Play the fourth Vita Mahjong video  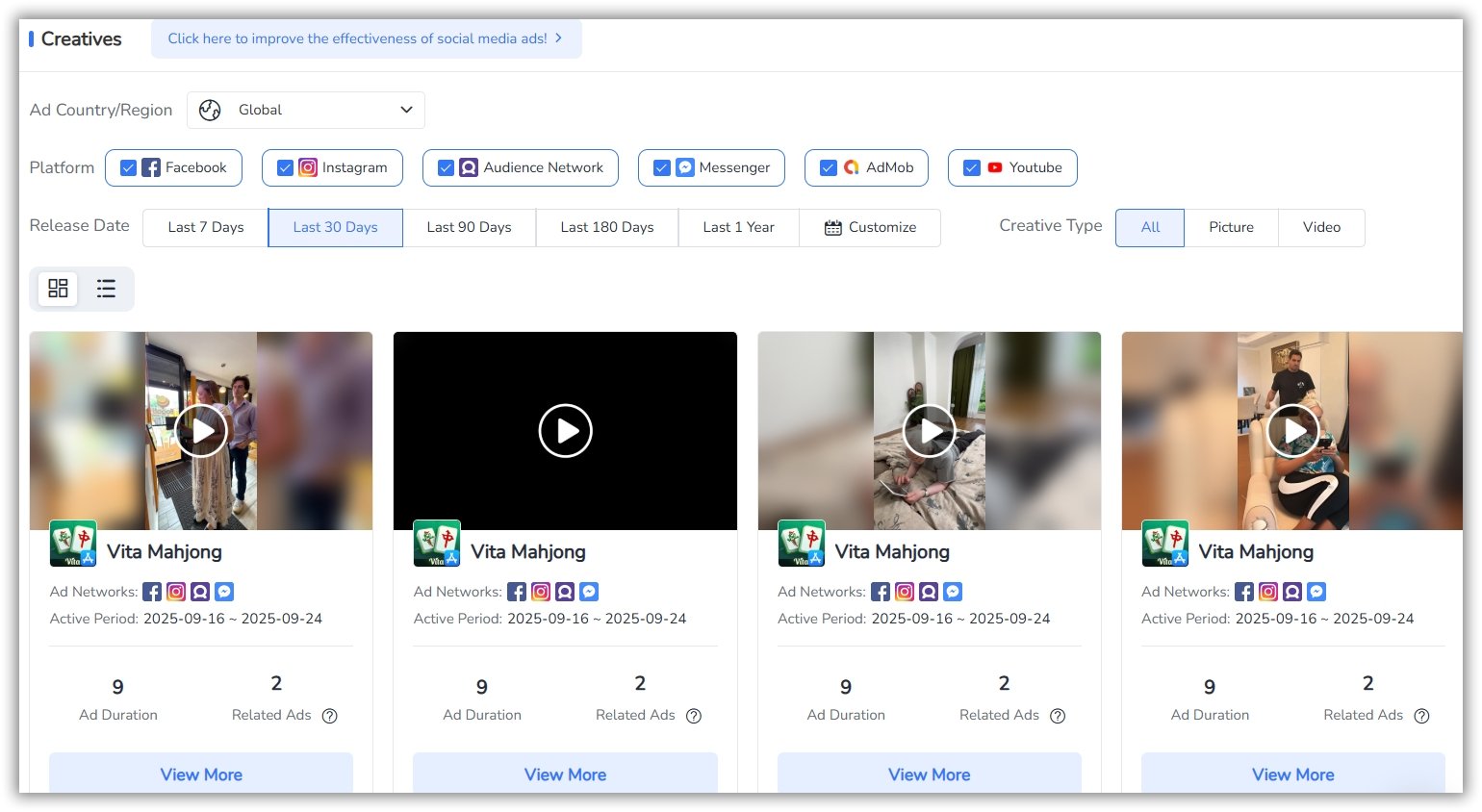[x=1292, y=431]
